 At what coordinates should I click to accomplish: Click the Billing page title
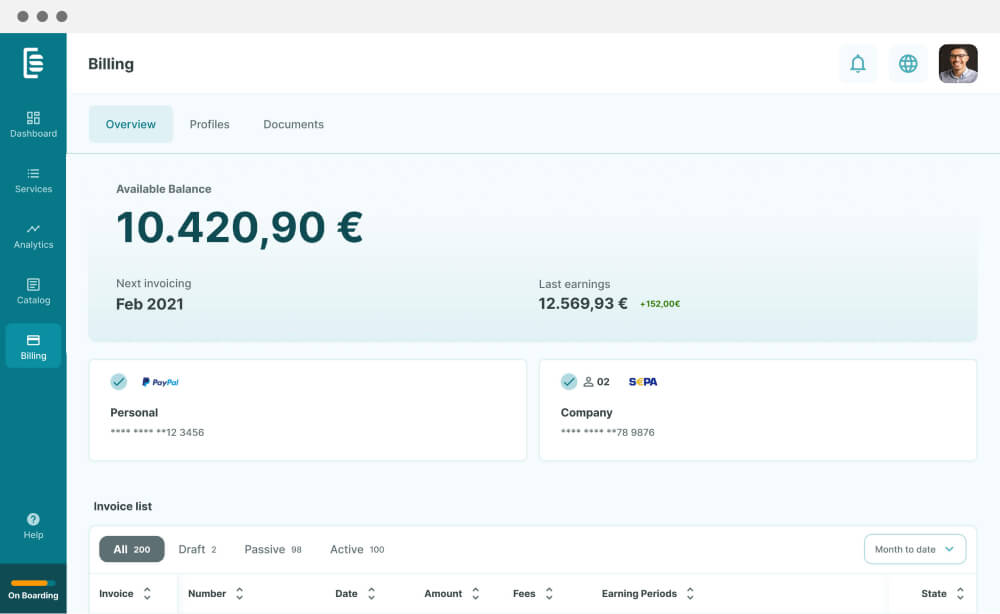(111, 64)
